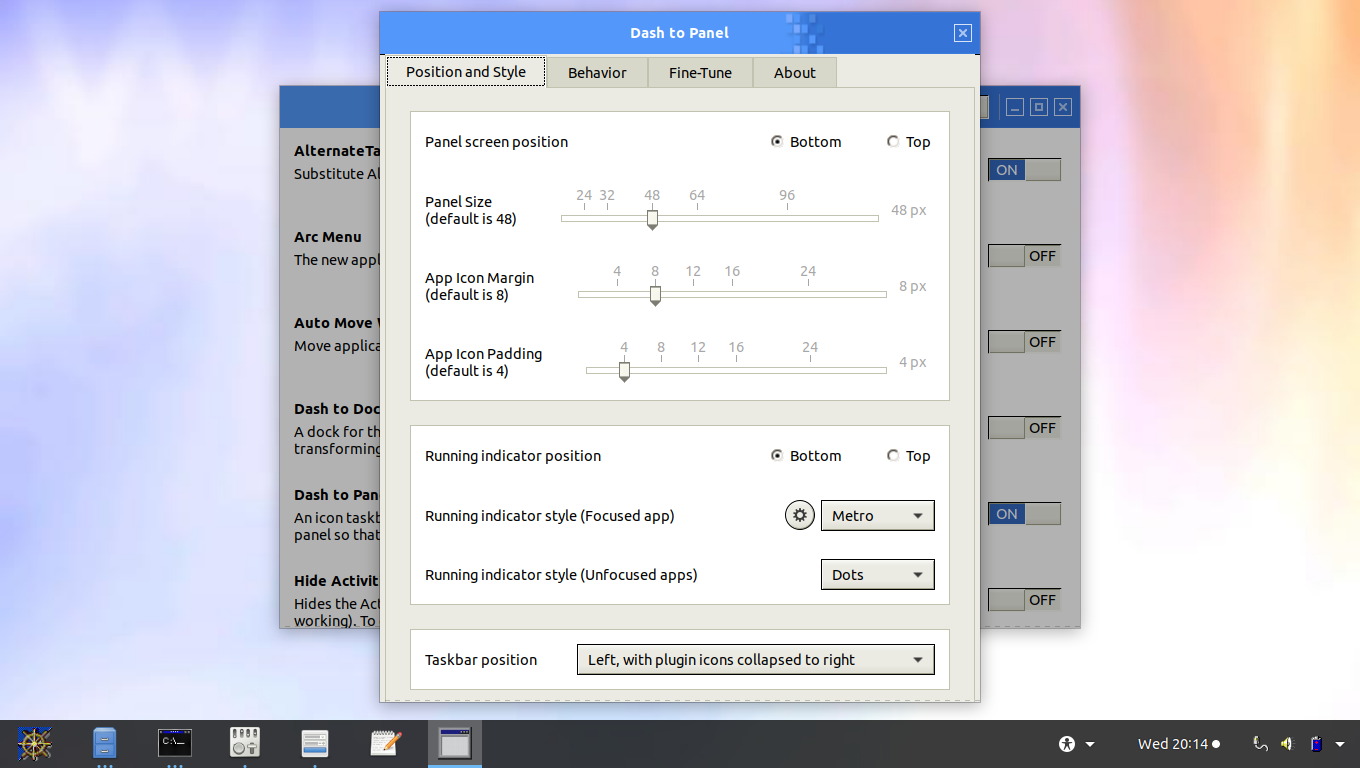
Task: Select Top for Running indicator position
Action: click(x=908, y=456)
